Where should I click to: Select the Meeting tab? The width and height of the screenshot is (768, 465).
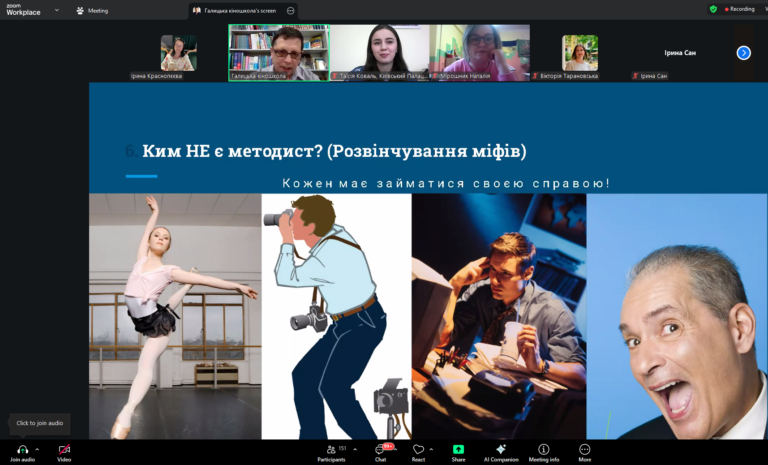click(93, 10)
